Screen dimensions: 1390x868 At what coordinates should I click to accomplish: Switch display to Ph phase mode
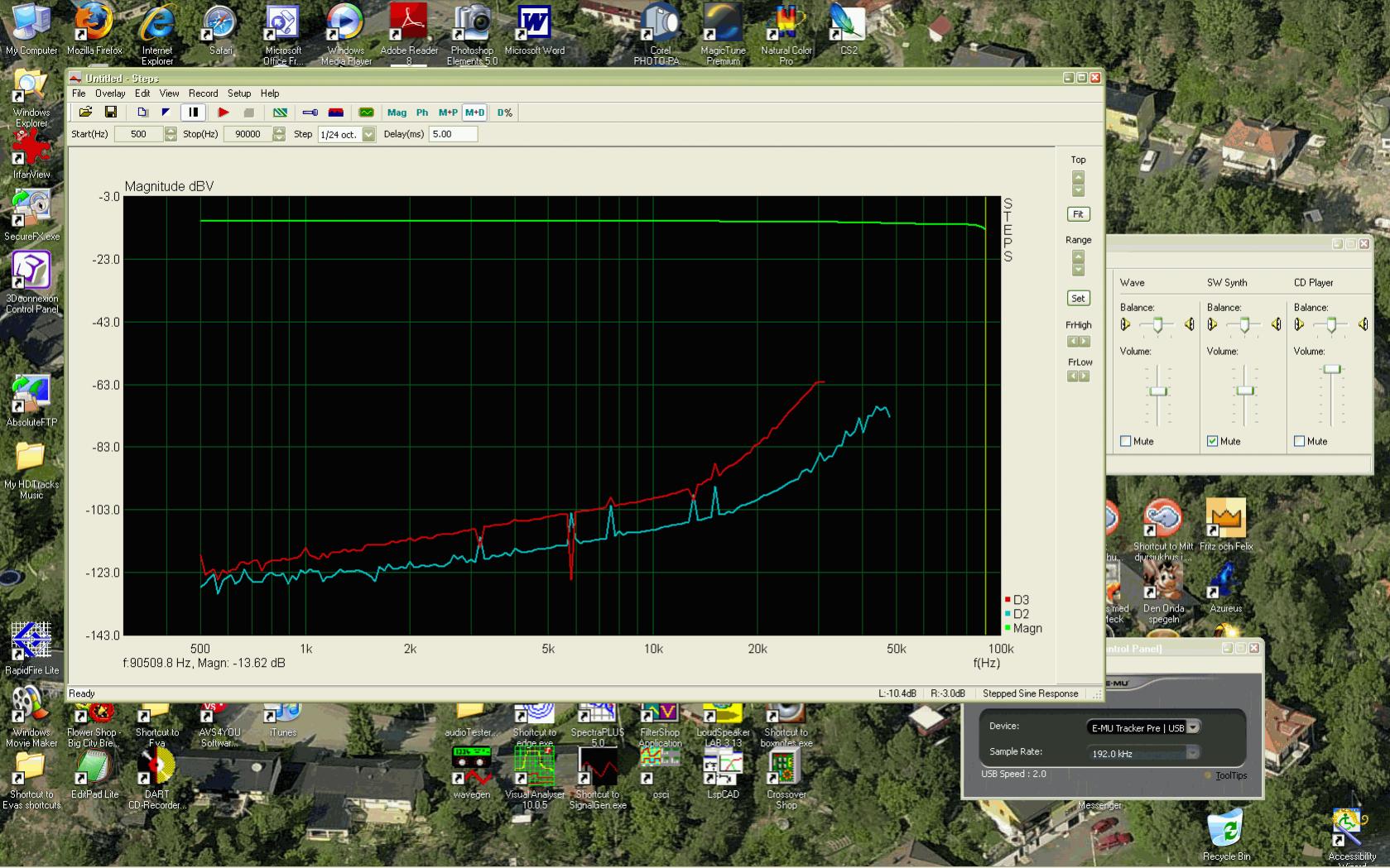(x=422, y=113)
